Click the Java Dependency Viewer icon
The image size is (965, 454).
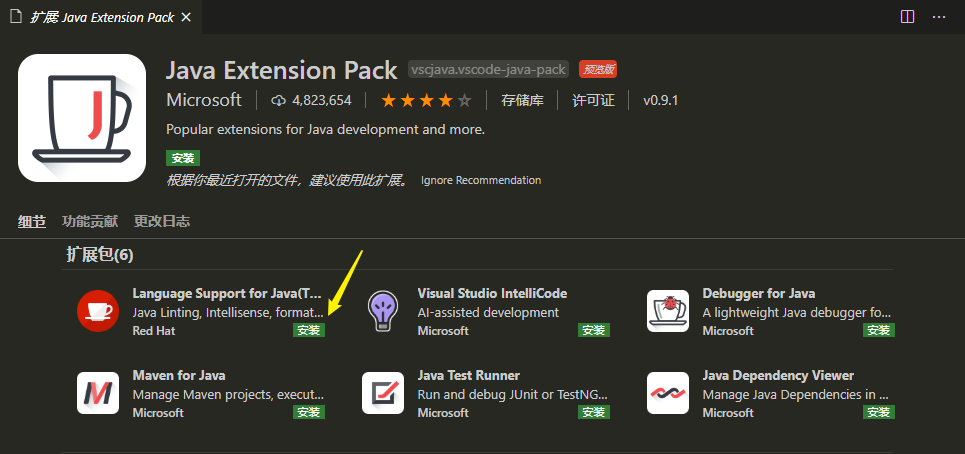point(668,393)
